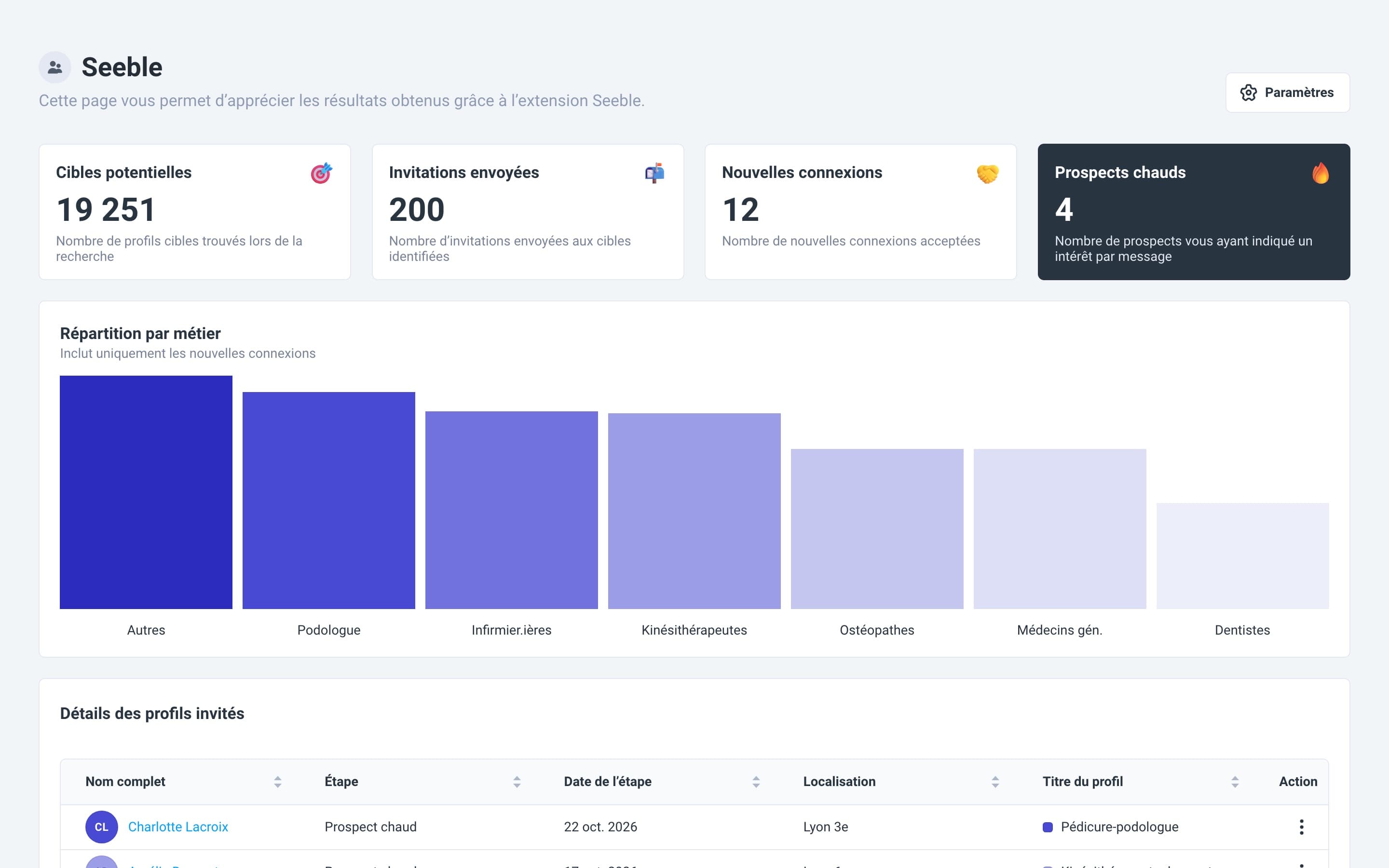The image size is (1389, 868).
Task: Click the CL avatar badge
Action: (x=102, y=827)
